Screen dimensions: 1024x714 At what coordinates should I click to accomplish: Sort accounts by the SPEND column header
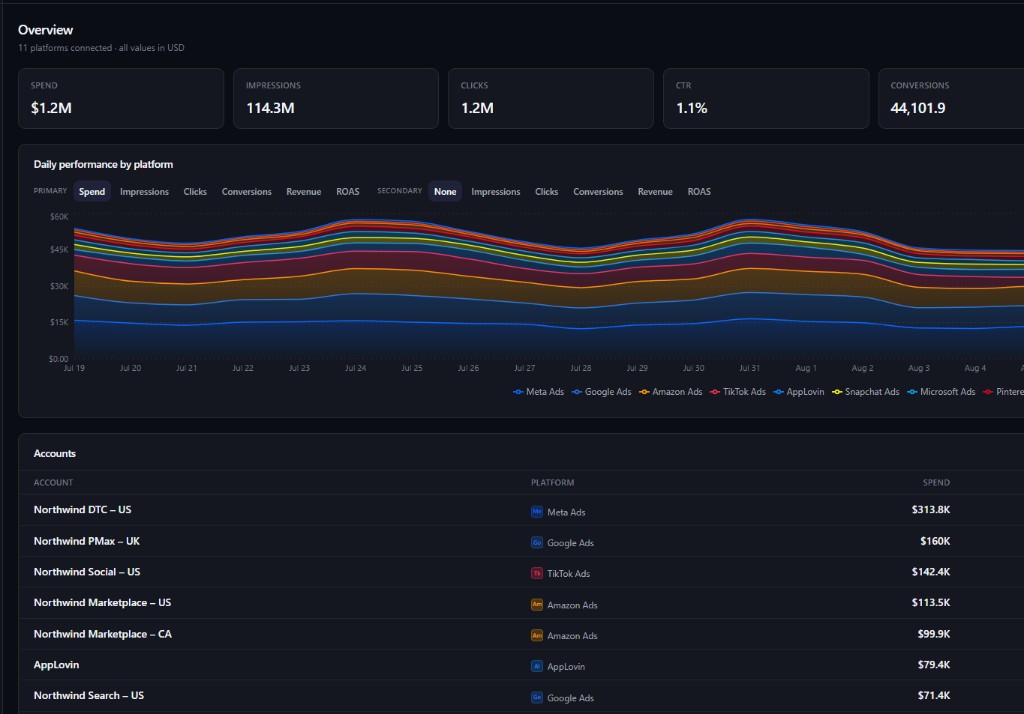tap(936, 483)
